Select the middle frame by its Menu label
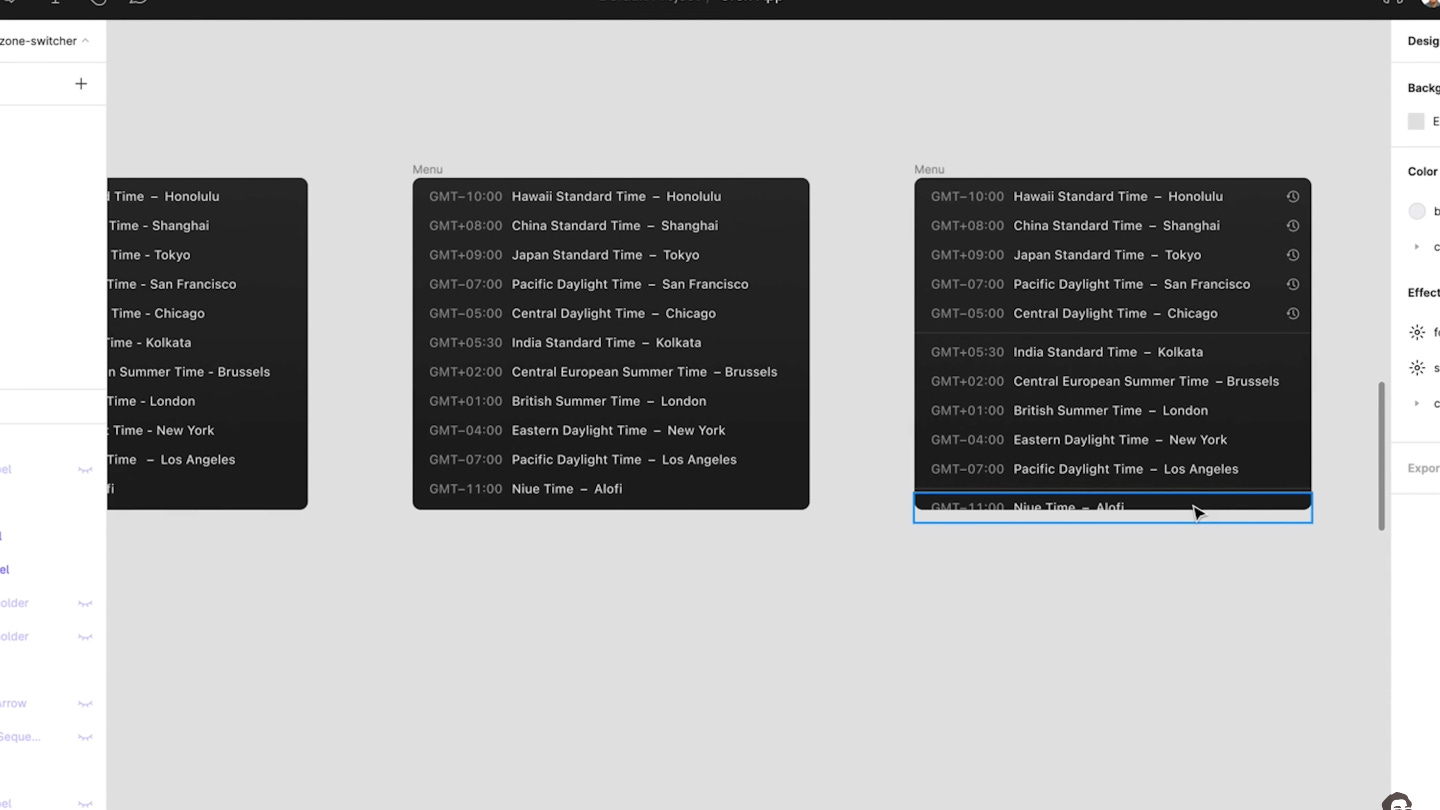The width and height of the screenshot is (1440, 810). 427,169
